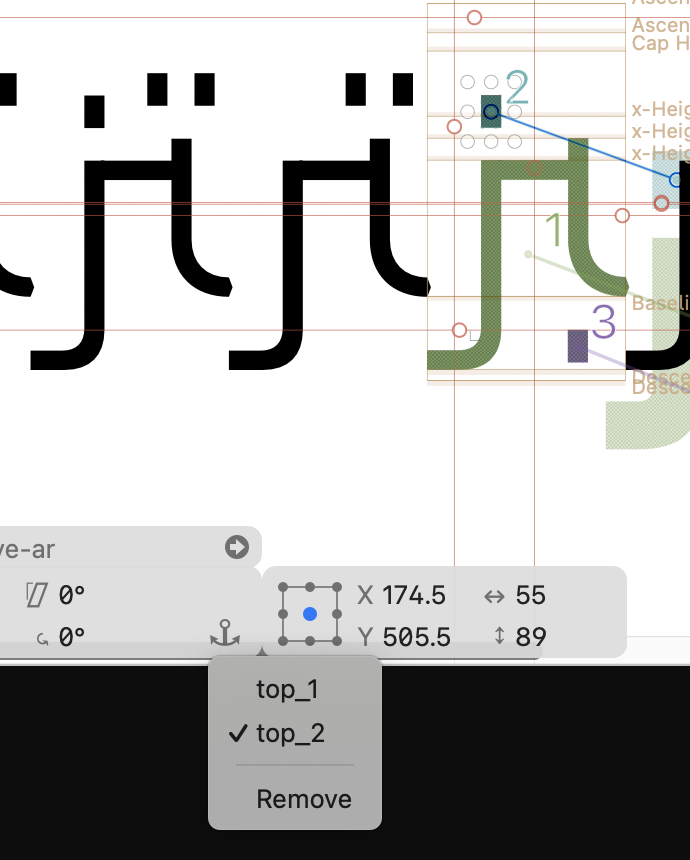Screen dimensions: 690x860
Task: Click the X coordinate field showing 174.5
Action: [x=414, y=596]
